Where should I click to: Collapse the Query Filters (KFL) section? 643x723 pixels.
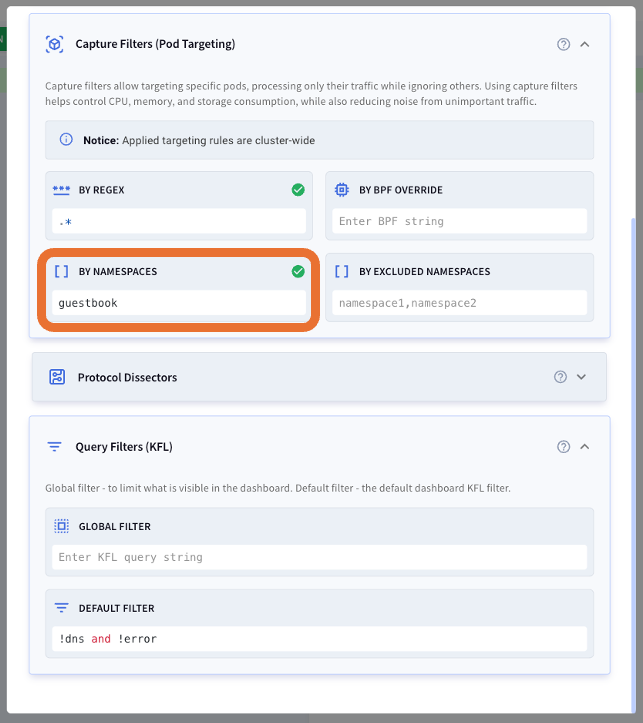584,447
